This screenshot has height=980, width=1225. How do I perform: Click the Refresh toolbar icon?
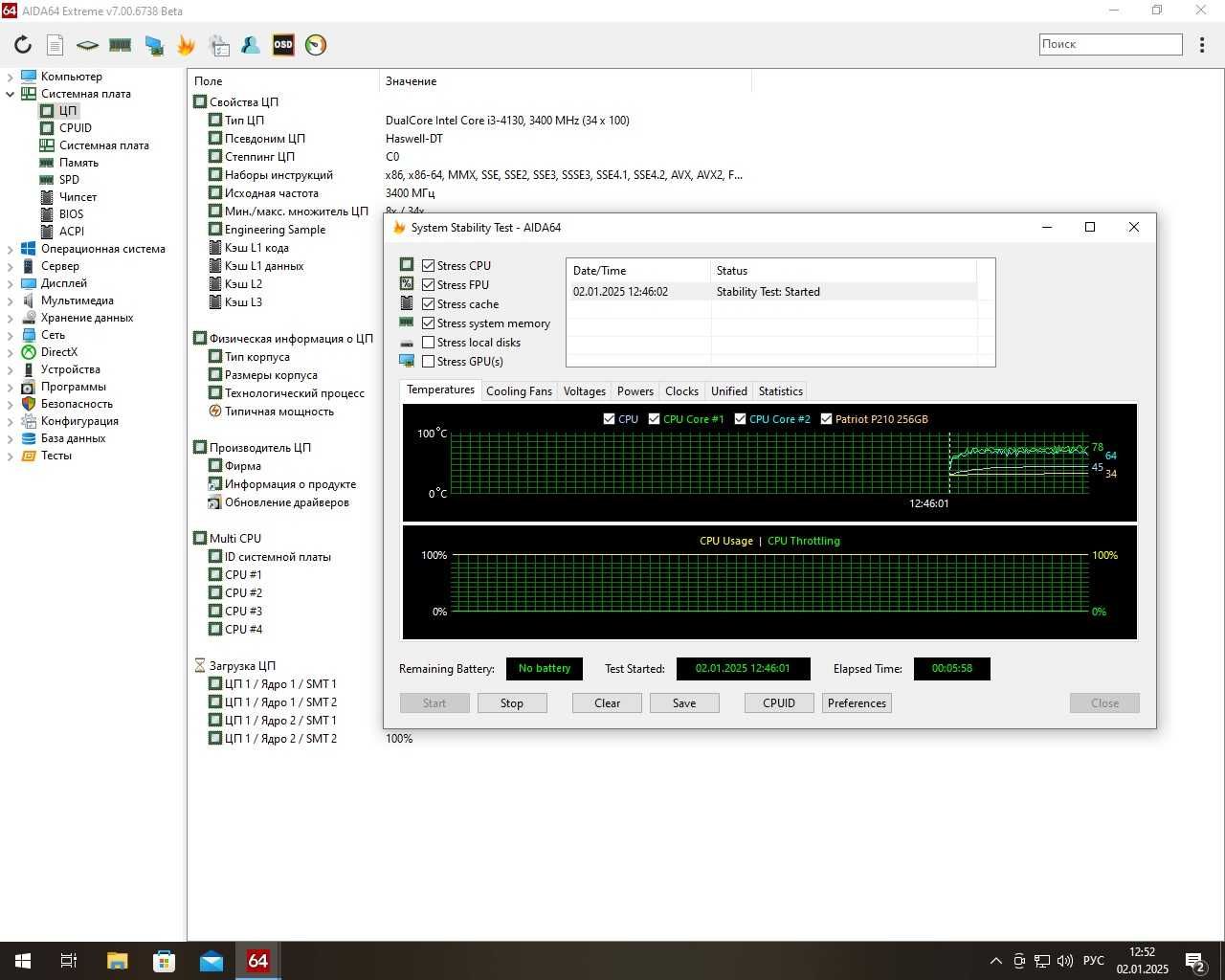(x=23, y=44)
